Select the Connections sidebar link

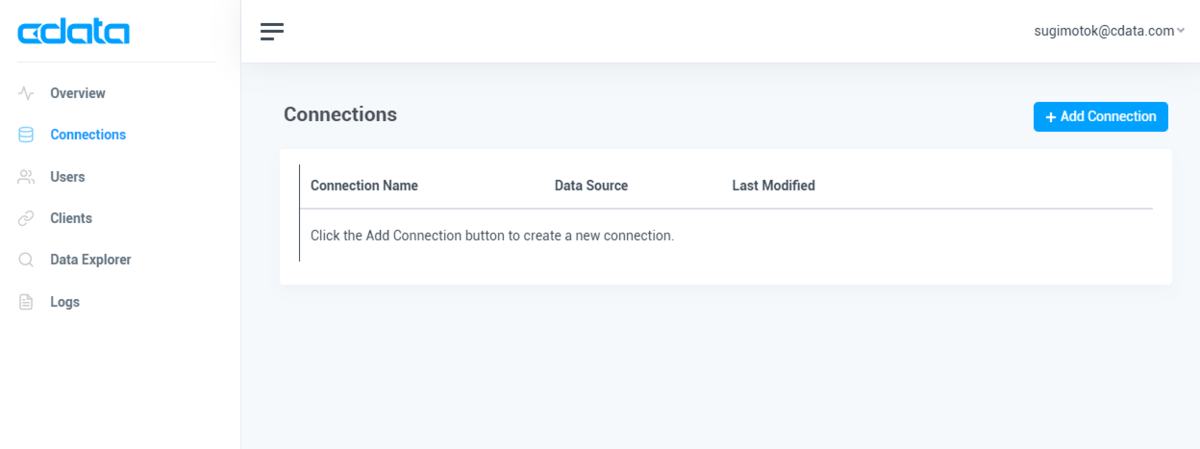pyautogui.click(x=88, y=135)
